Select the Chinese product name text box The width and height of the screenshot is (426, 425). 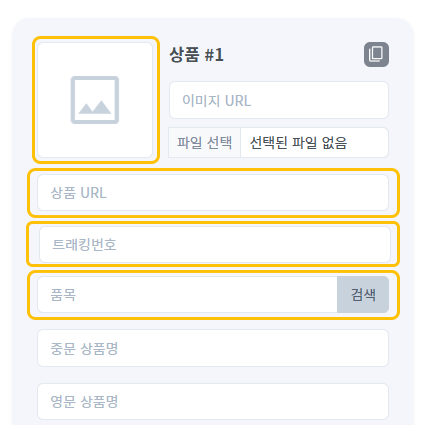213,348
